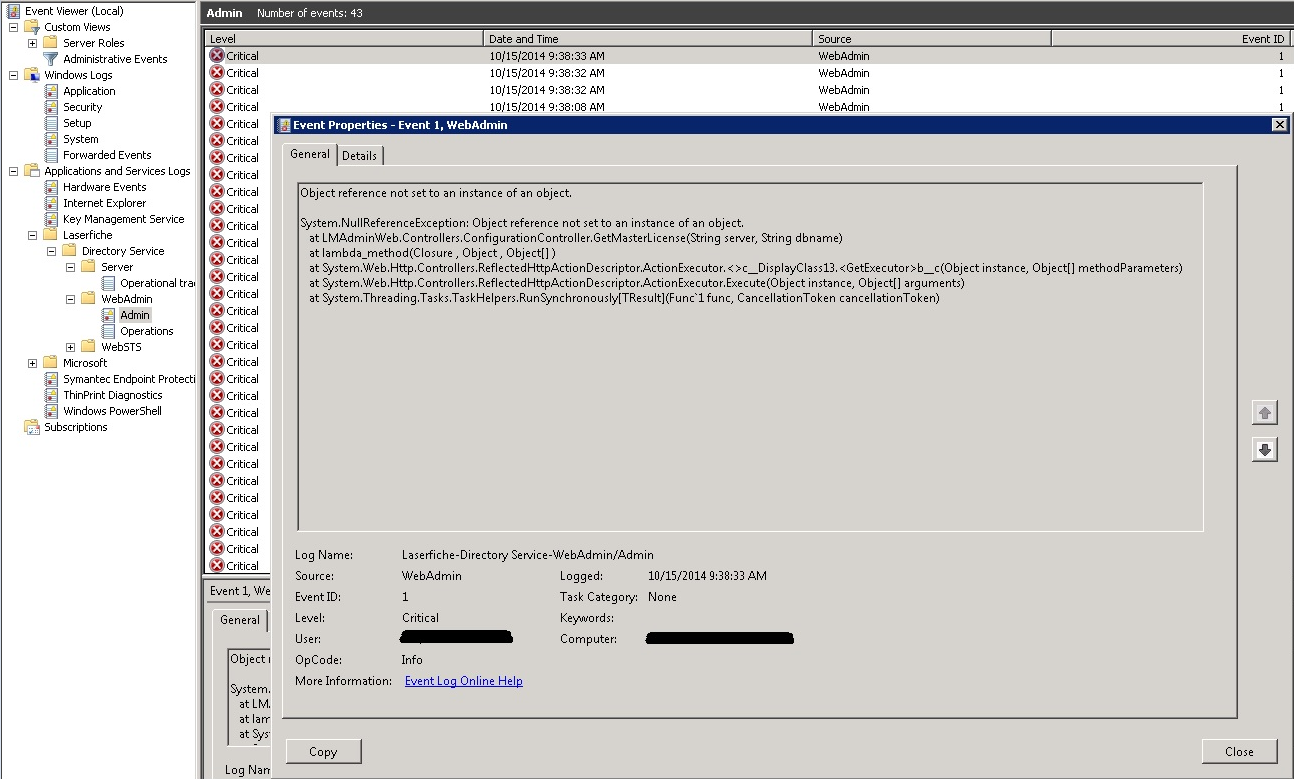Collapse the Directory Service tree node
The height and width of the screenshot is (779, 1294).
point(51,251)
